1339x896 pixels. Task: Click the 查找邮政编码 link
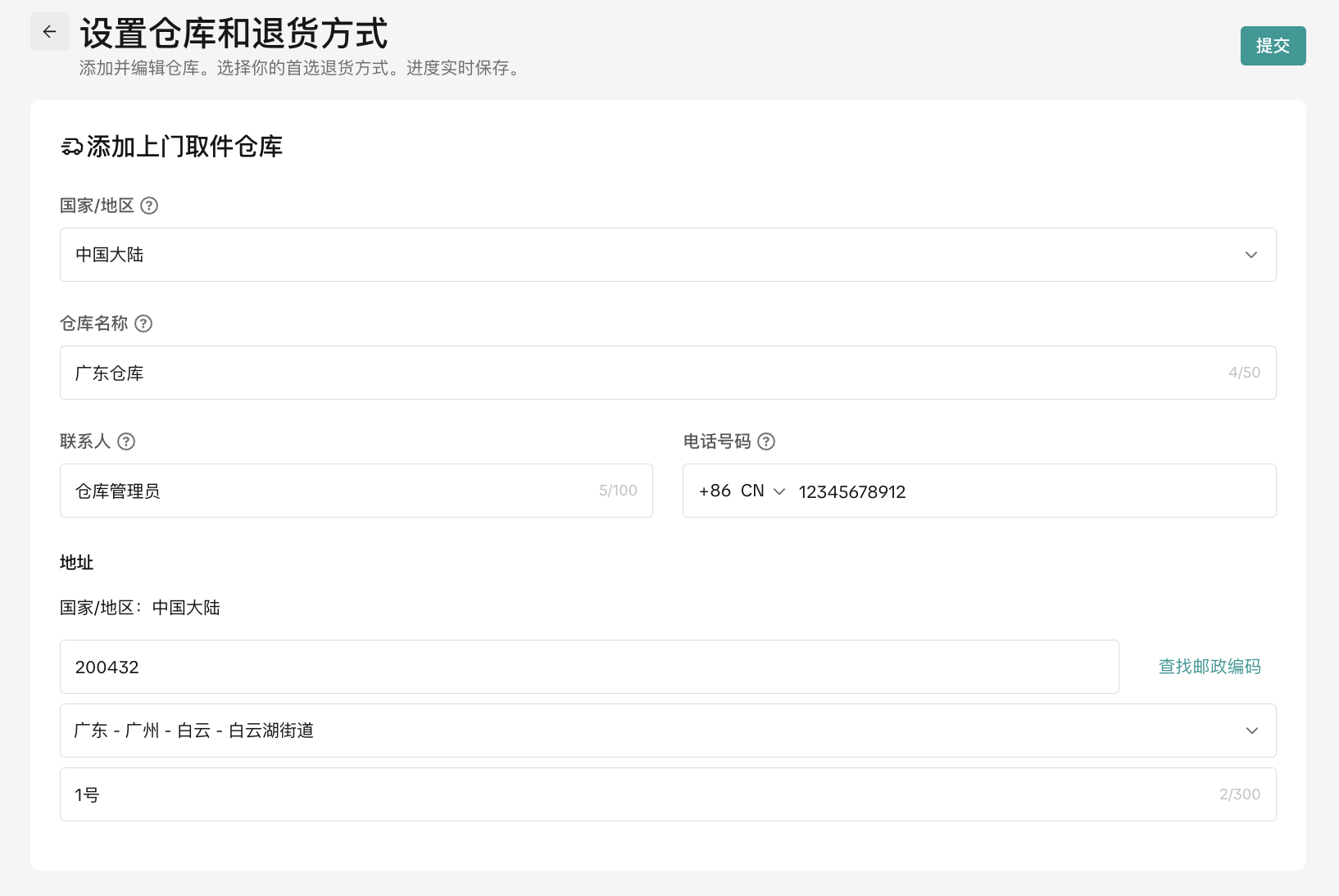(x=1209, y=667)
